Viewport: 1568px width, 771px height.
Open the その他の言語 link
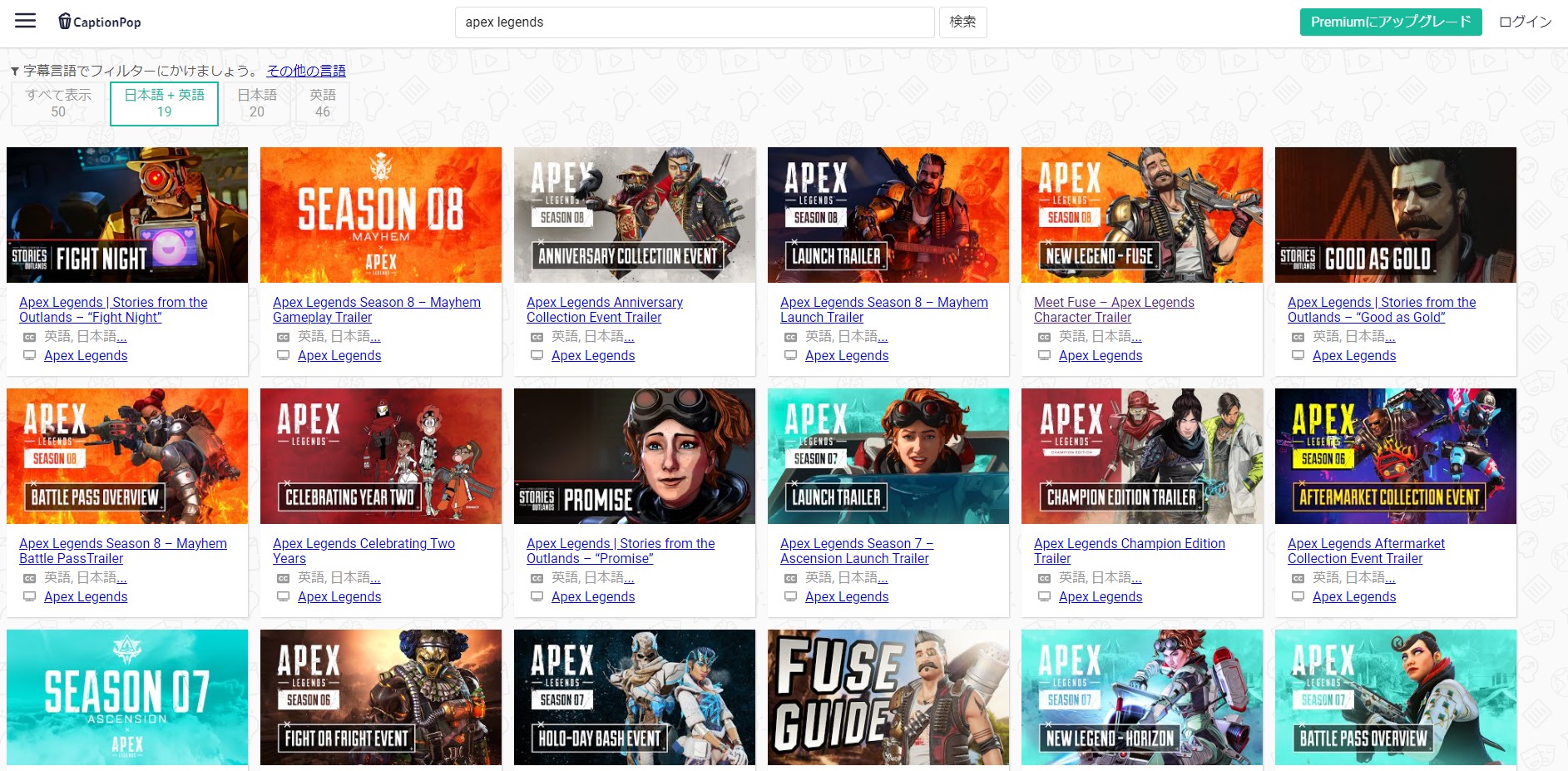(305, 71)
